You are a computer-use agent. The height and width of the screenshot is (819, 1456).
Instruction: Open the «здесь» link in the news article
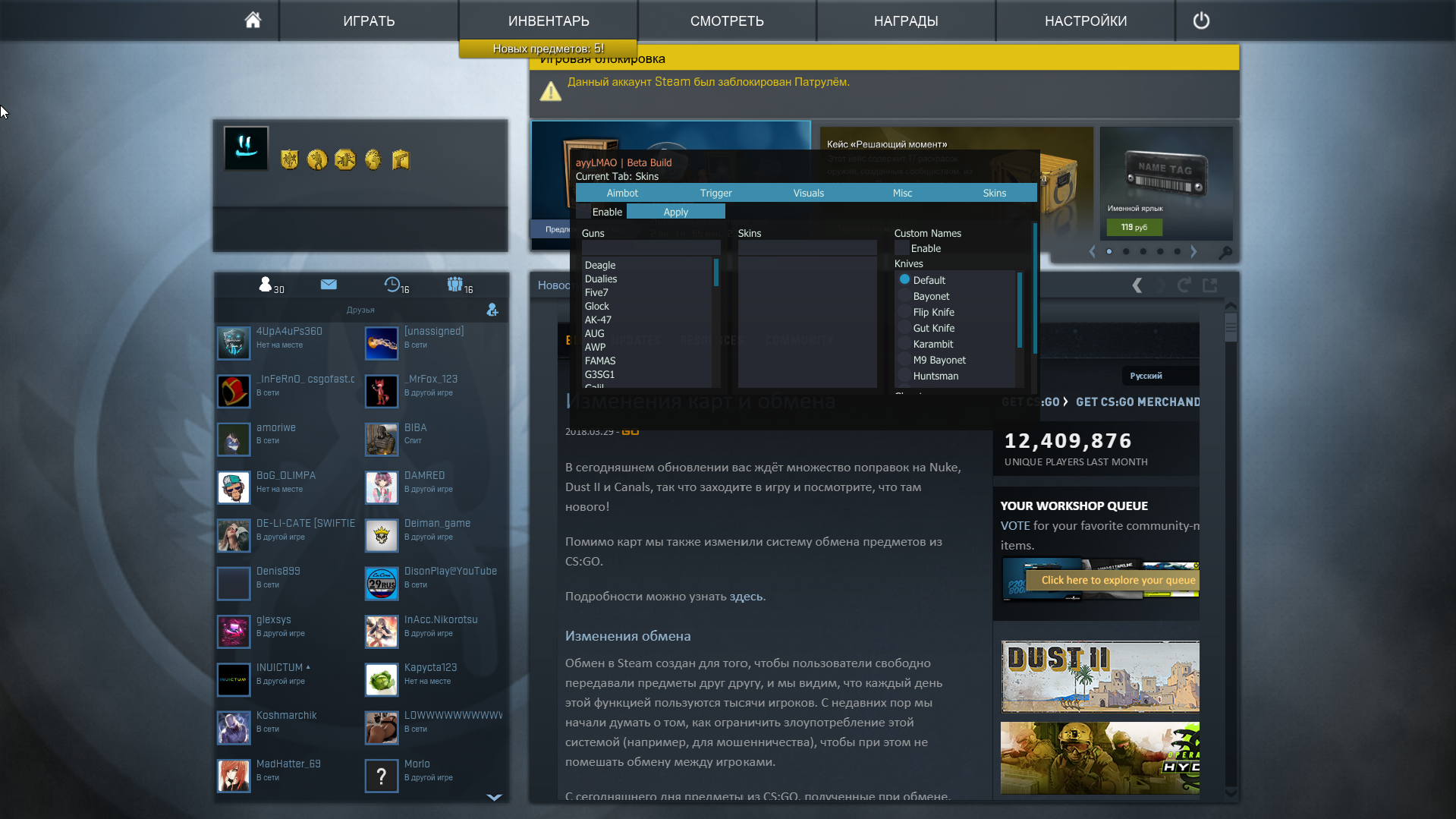747,597
